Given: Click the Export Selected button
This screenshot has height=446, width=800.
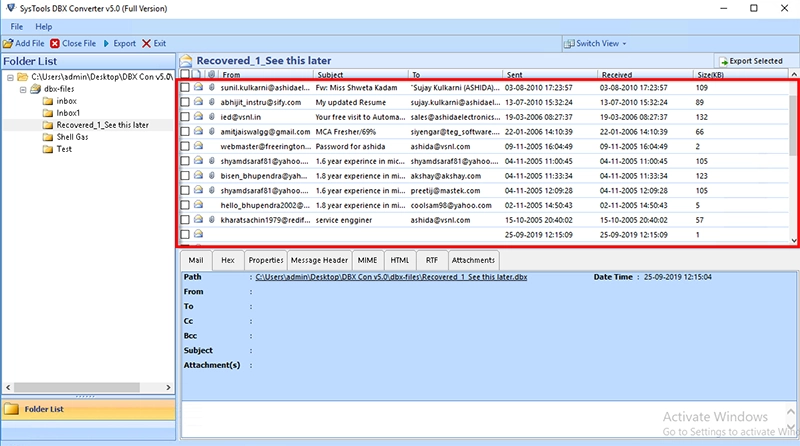Looking at the screenshot, I should tap(751, 61).
